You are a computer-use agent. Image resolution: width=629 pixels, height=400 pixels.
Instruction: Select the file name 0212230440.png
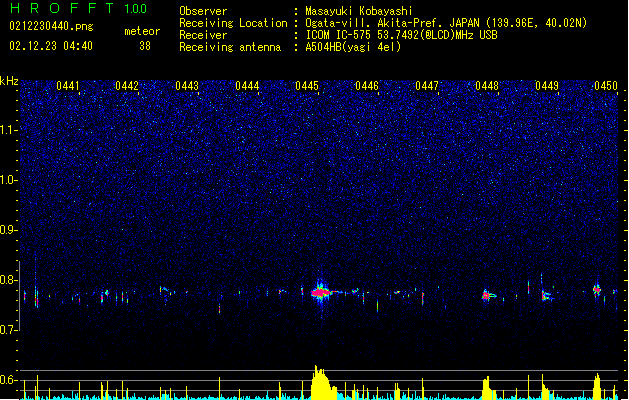51,26
